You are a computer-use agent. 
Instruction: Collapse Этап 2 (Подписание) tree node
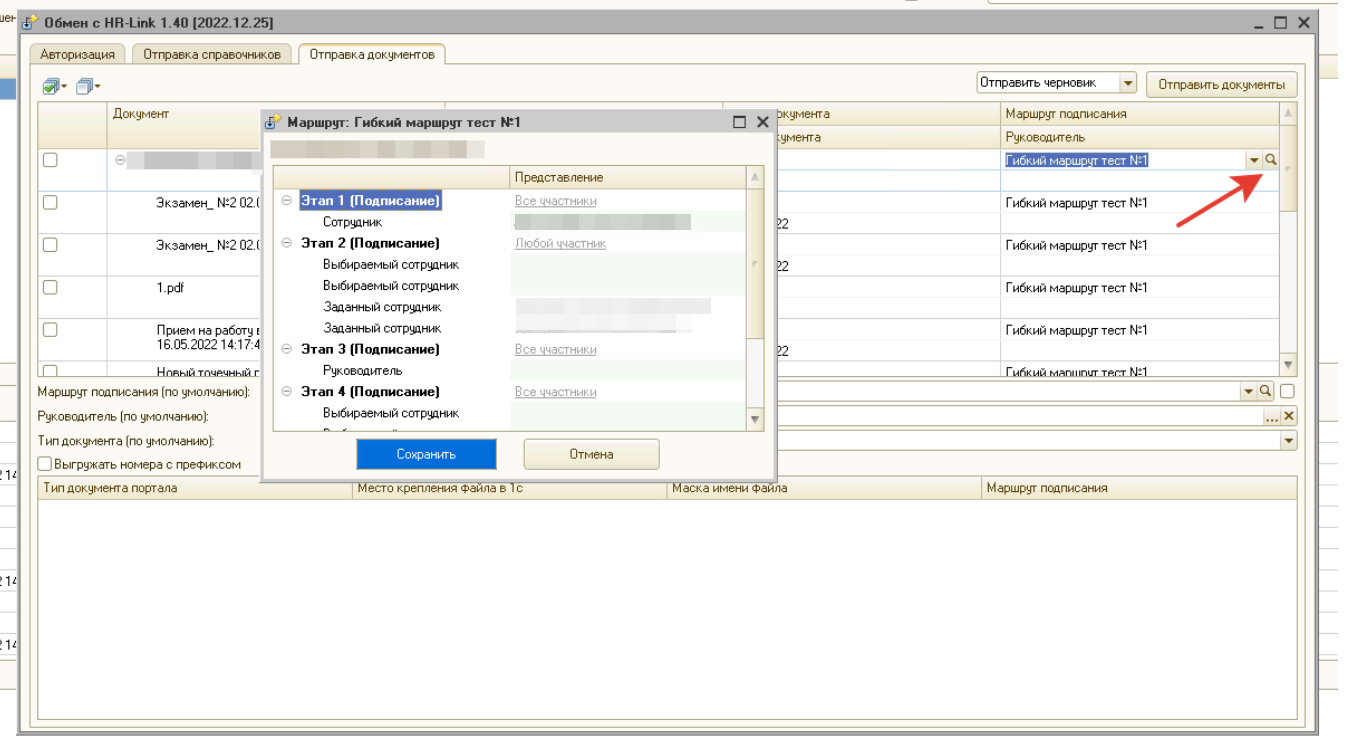[x=287, y=243]
